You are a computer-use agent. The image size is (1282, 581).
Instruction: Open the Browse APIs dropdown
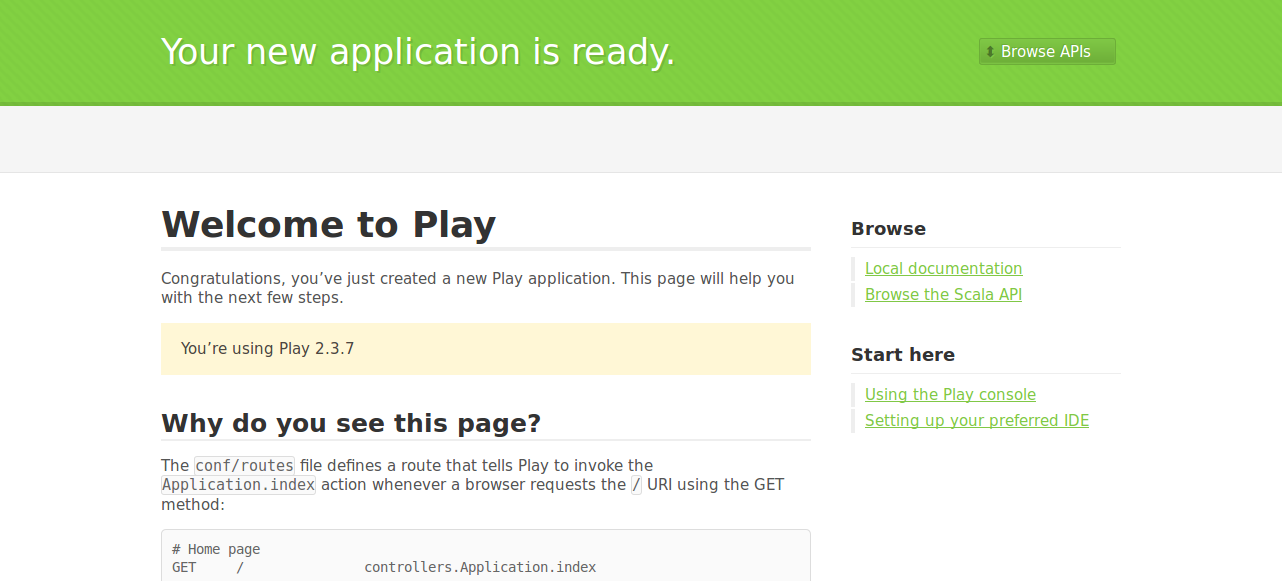[1047, 52]
